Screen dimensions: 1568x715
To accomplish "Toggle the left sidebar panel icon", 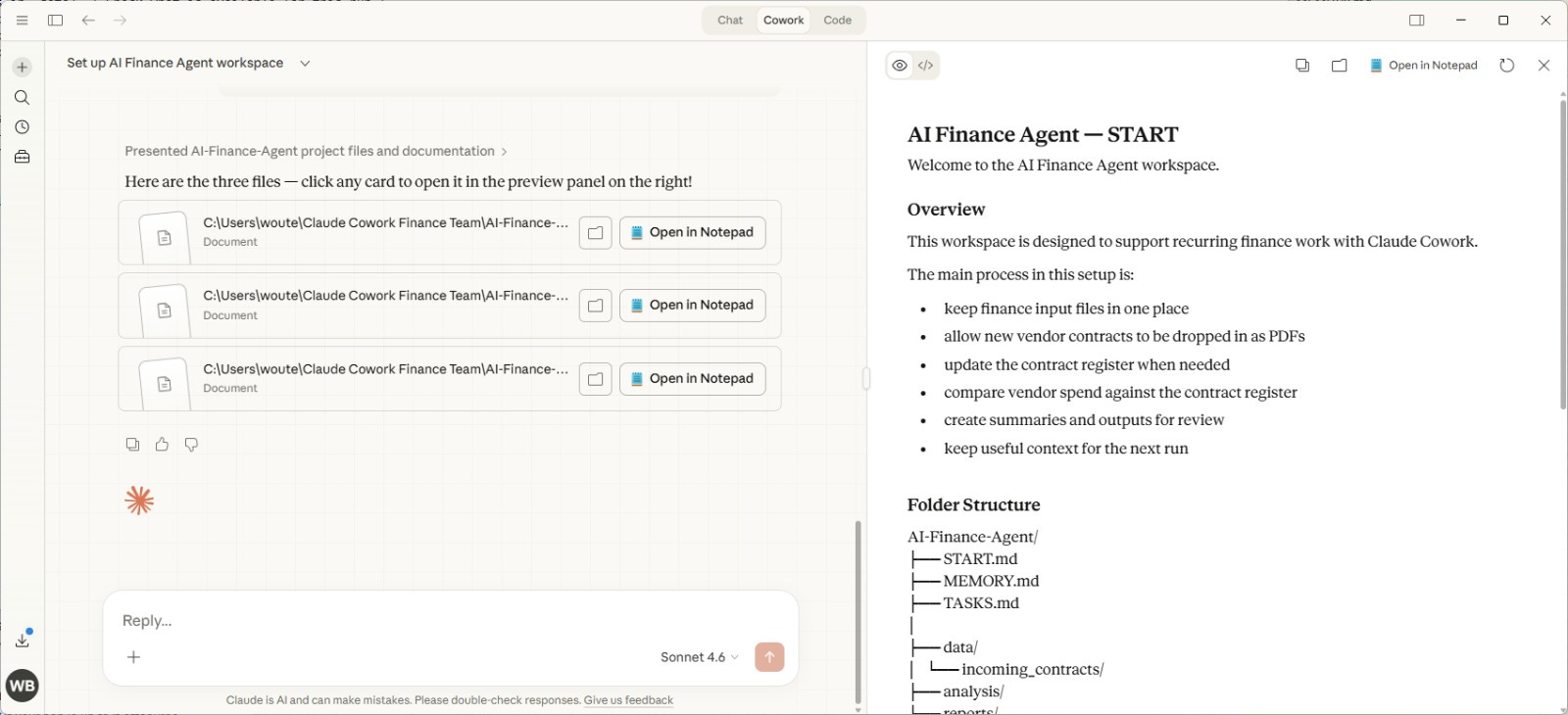I will coord(56,20).
